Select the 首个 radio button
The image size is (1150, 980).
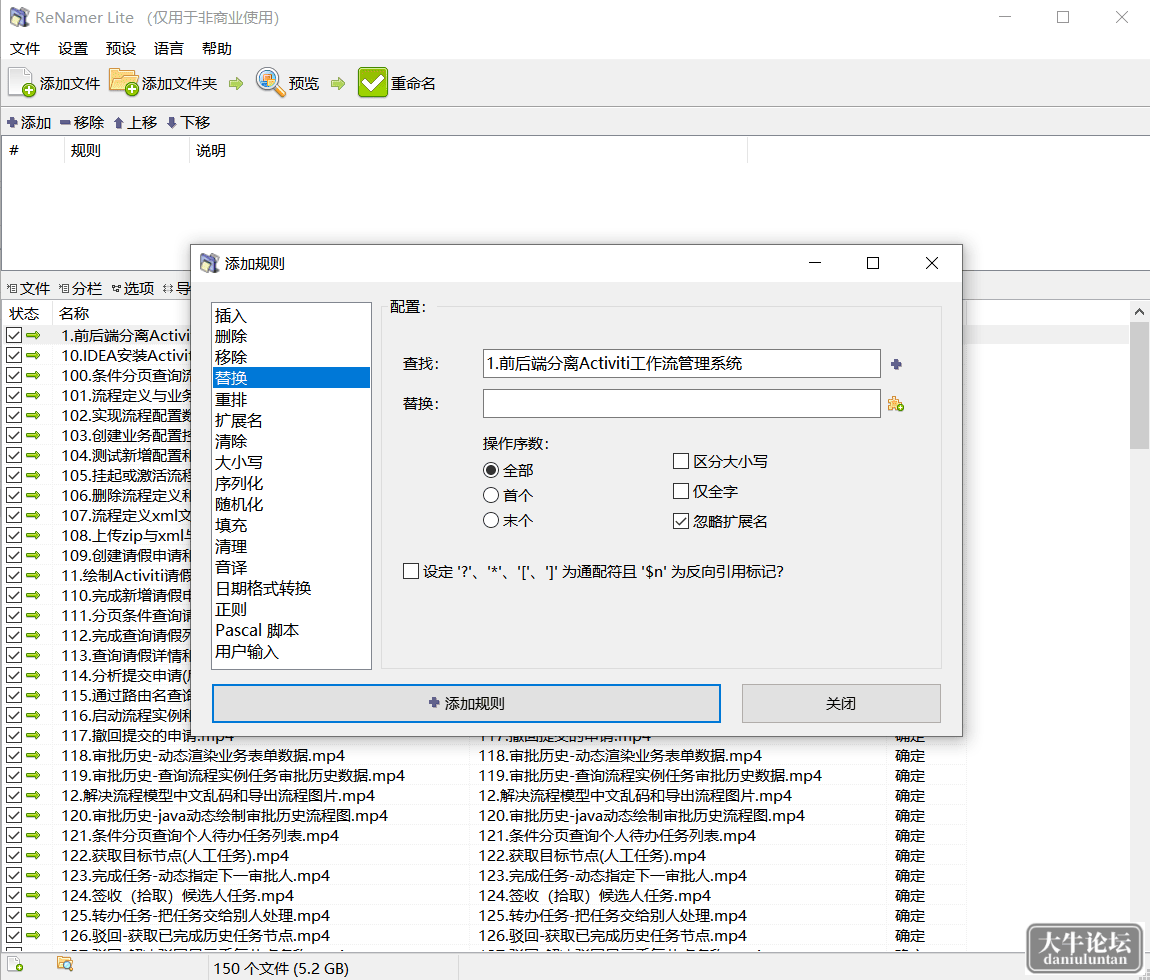[x=491, y=496]
